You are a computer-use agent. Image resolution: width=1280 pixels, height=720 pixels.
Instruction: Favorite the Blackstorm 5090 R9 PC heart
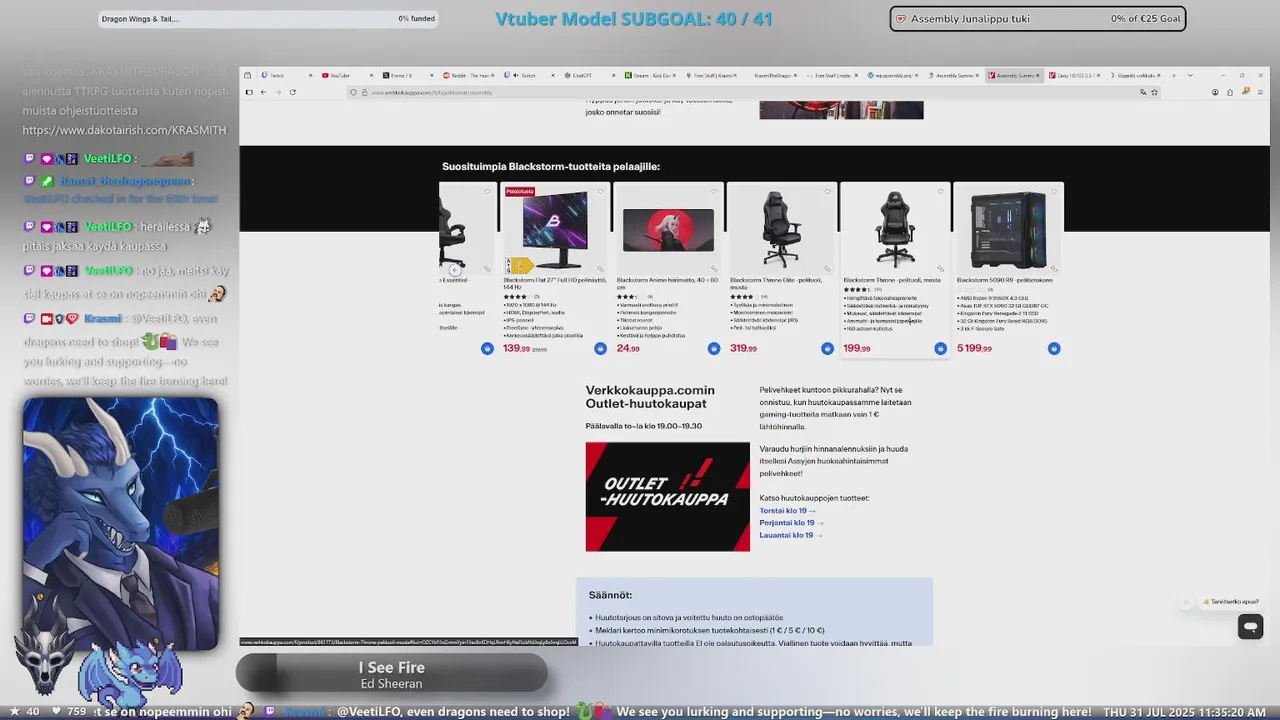tap(1054, 191)
